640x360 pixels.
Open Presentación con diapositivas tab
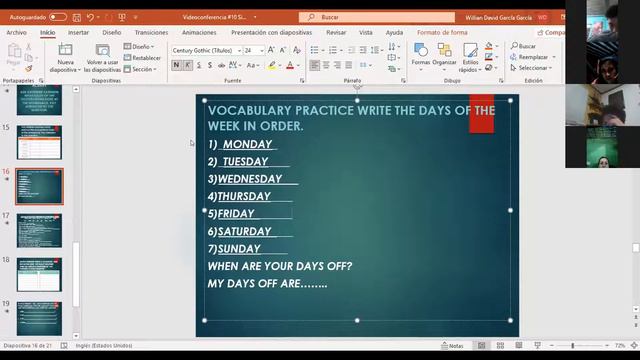click(x=271, y=32)
